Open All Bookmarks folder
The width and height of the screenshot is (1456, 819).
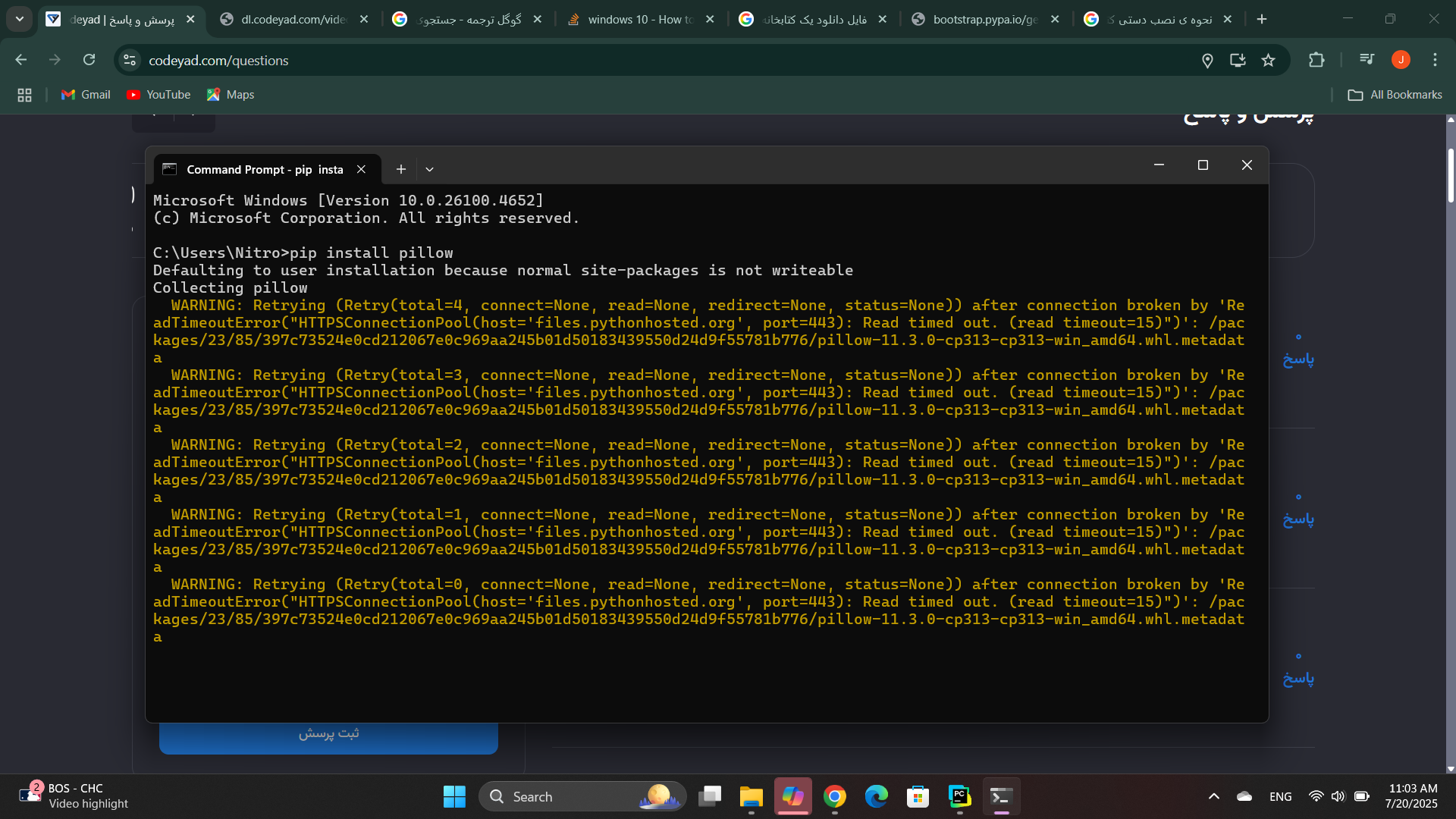coord(1395,95)
